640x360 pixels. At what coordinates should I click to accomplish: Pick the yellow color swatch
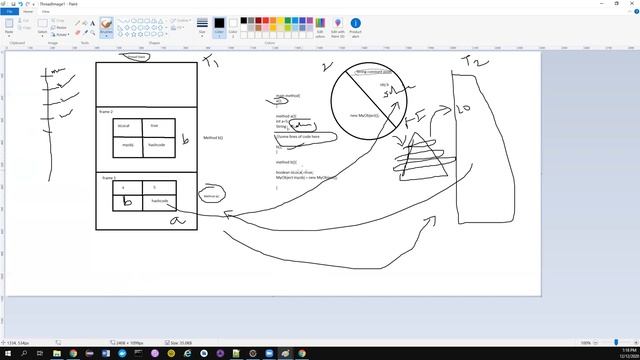click(280, 20)
